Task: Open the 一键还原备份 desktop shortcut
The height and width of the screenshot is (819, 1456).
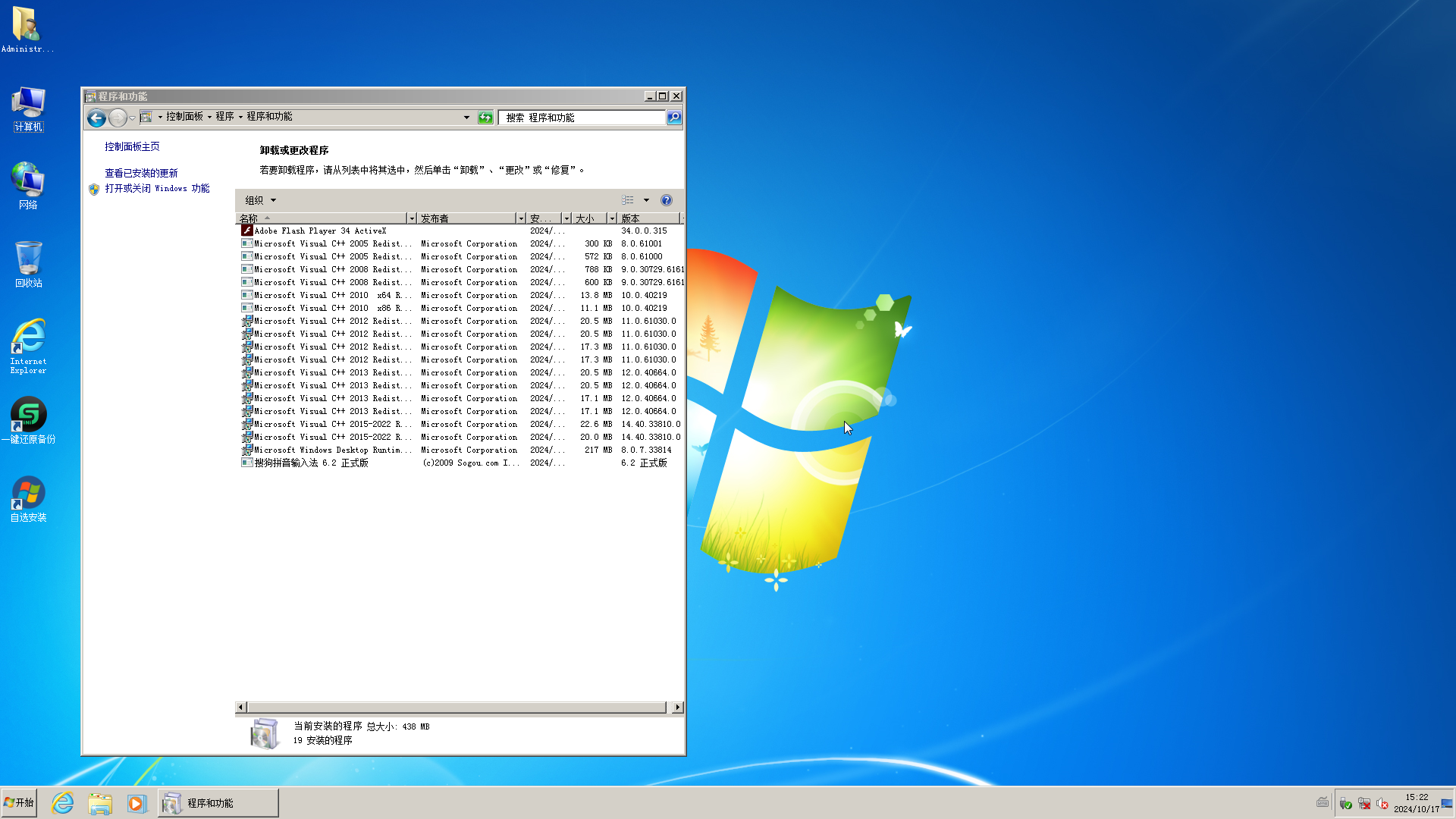Action: (x=28, y=420)
